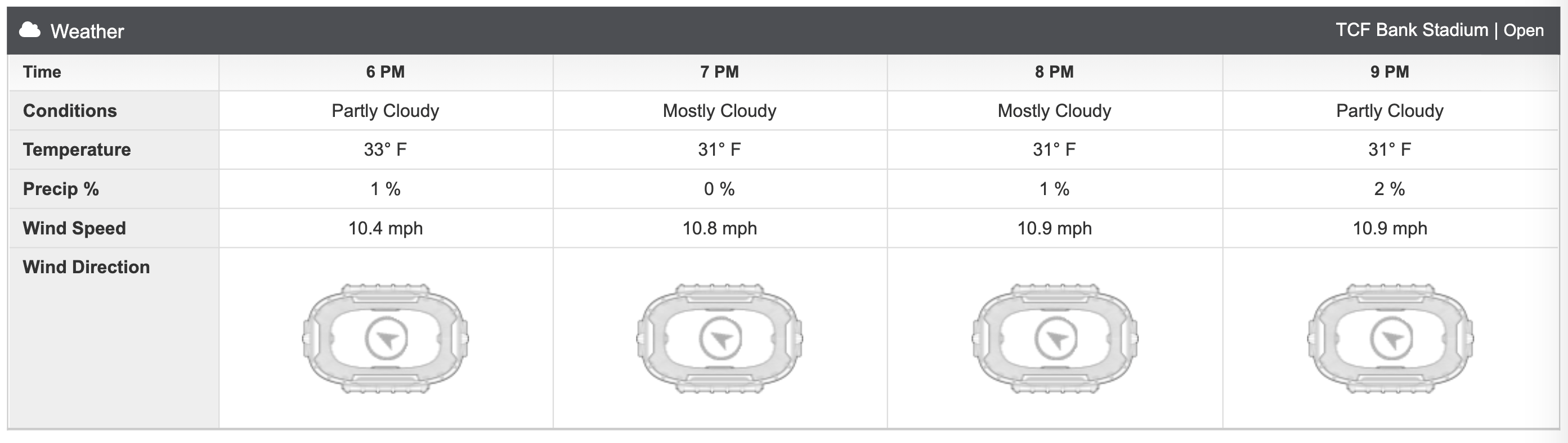Click the Precip % row label
The width and height of the screenshot is (1568, 443).
click(61, 189)
